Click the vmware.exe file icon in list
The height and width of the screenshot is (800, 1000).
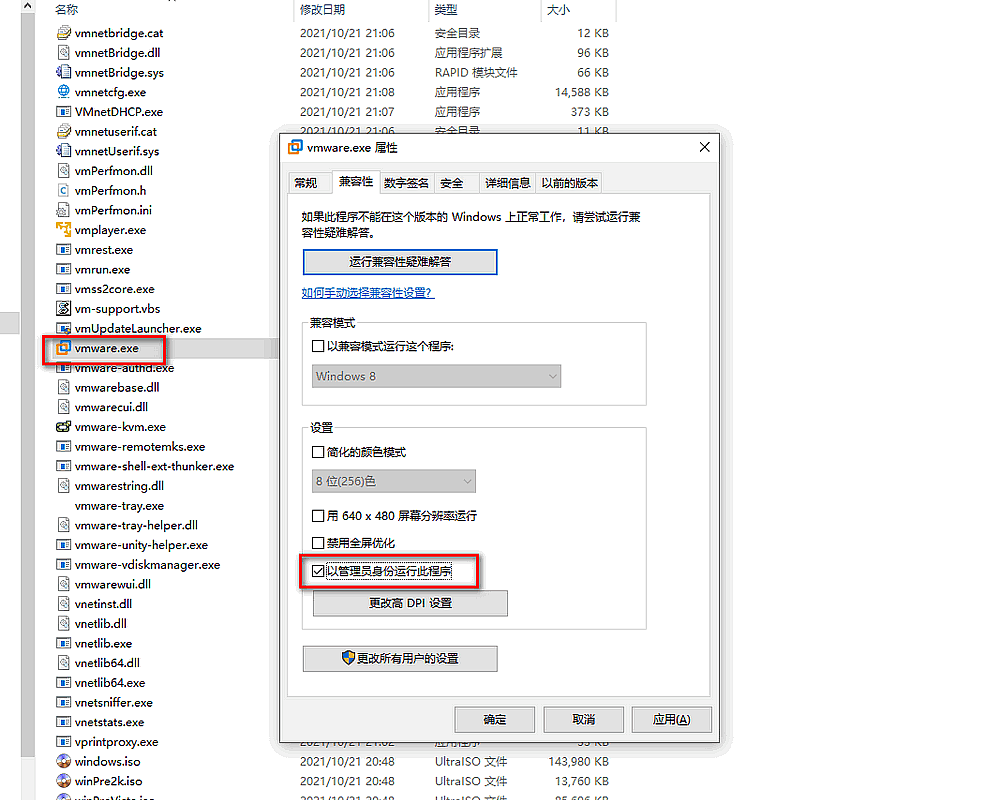[x=65, y=348]
